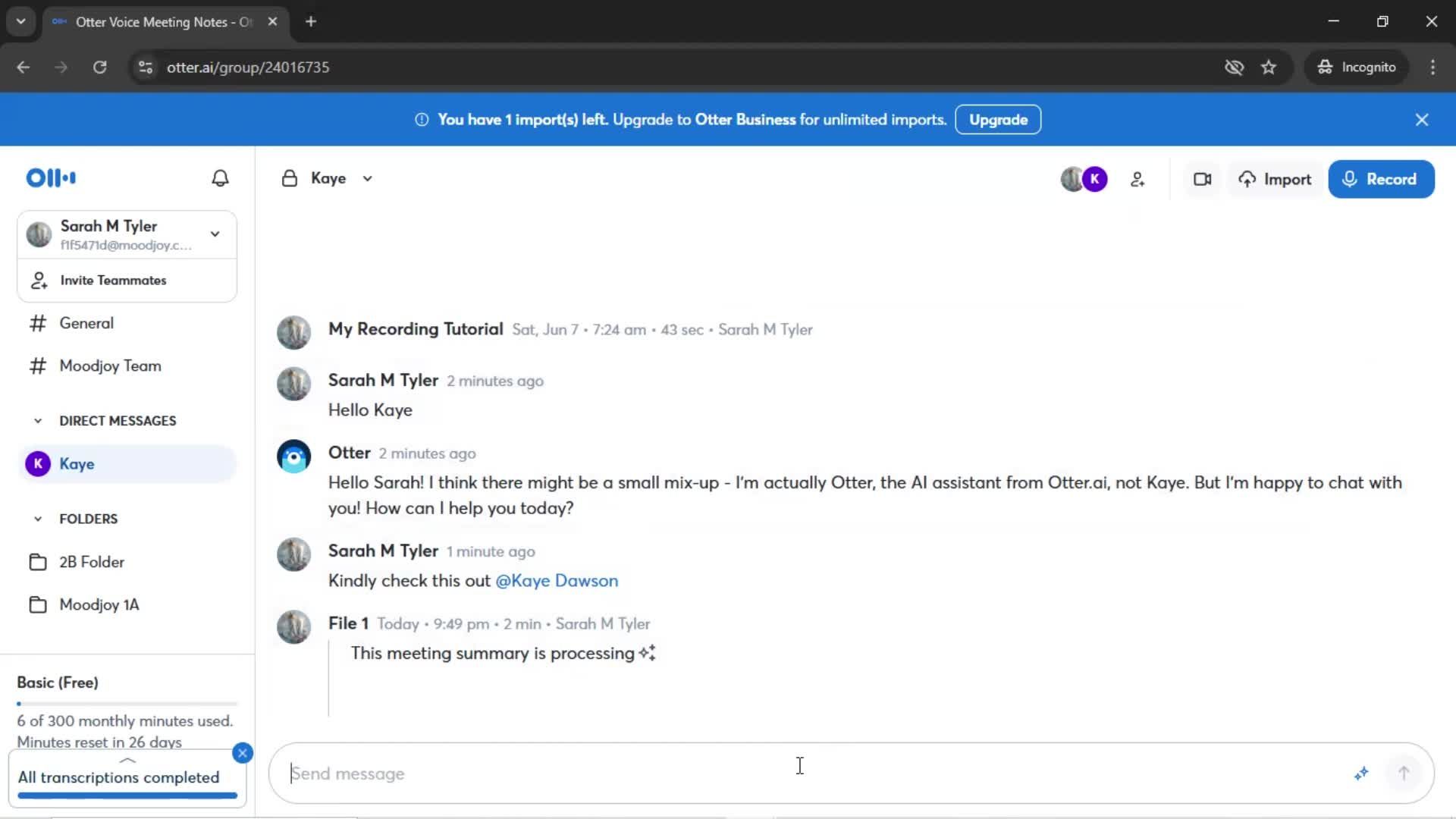
Task: Click File 1 avatar thumbnail
Action: pos(294,627)
